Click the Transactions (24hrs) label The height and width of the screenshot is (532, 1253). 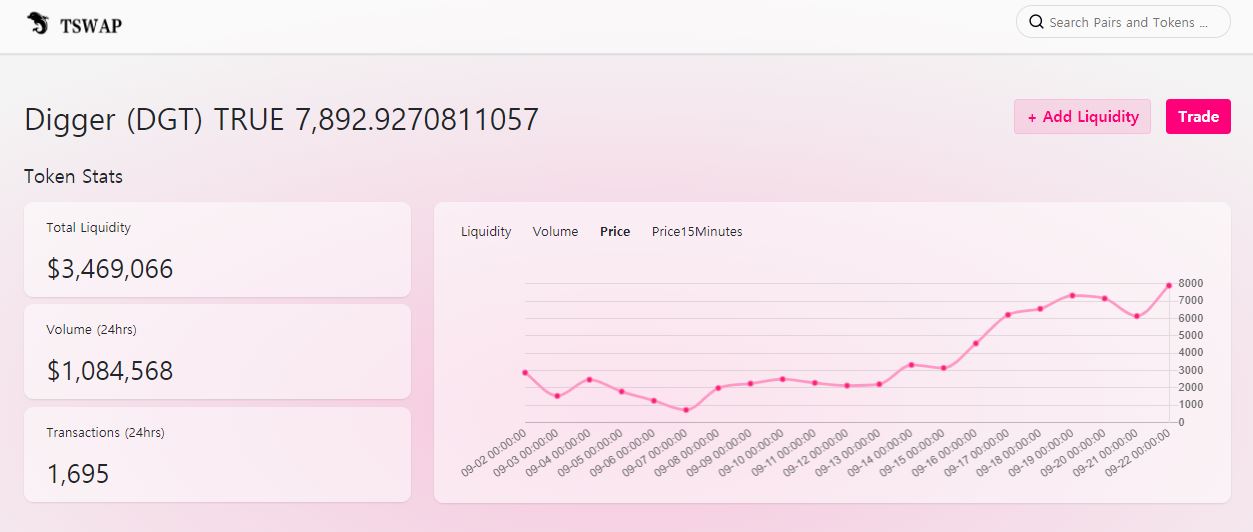click(x=105, y=433)
